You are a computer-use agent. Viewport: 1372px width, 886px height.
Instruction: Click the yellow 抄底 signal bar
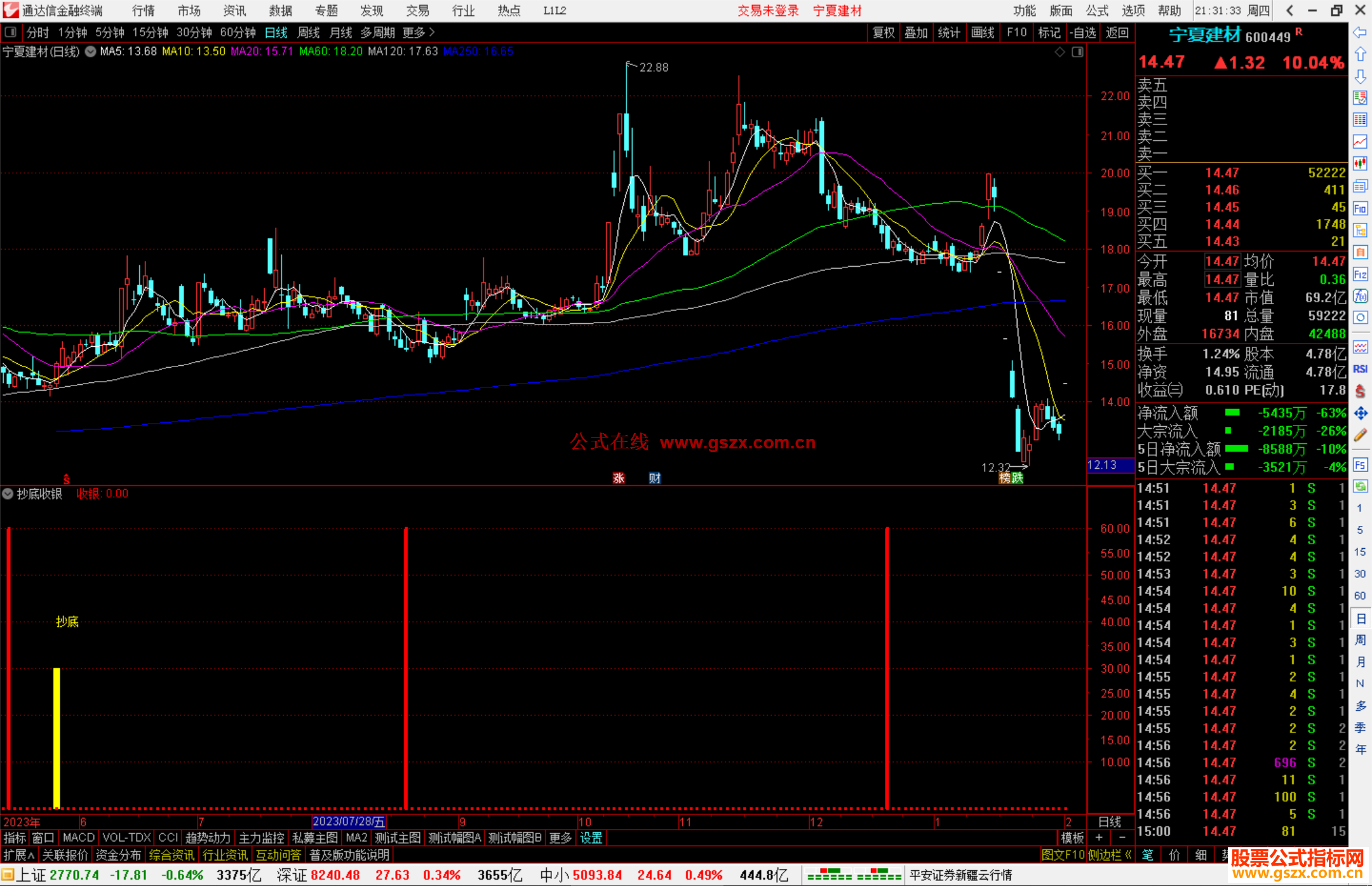pos(57,737)
